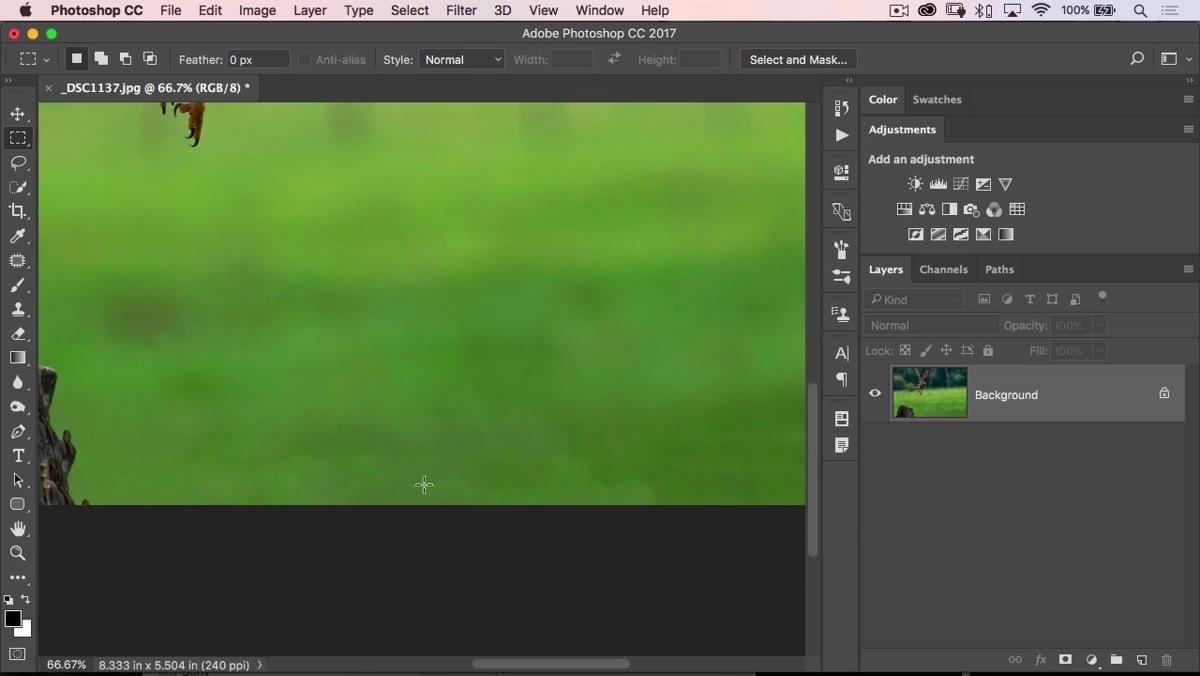Toggle lock position
The height and width of the screenshot is (676, 1200).
click(x=946, y=351)
